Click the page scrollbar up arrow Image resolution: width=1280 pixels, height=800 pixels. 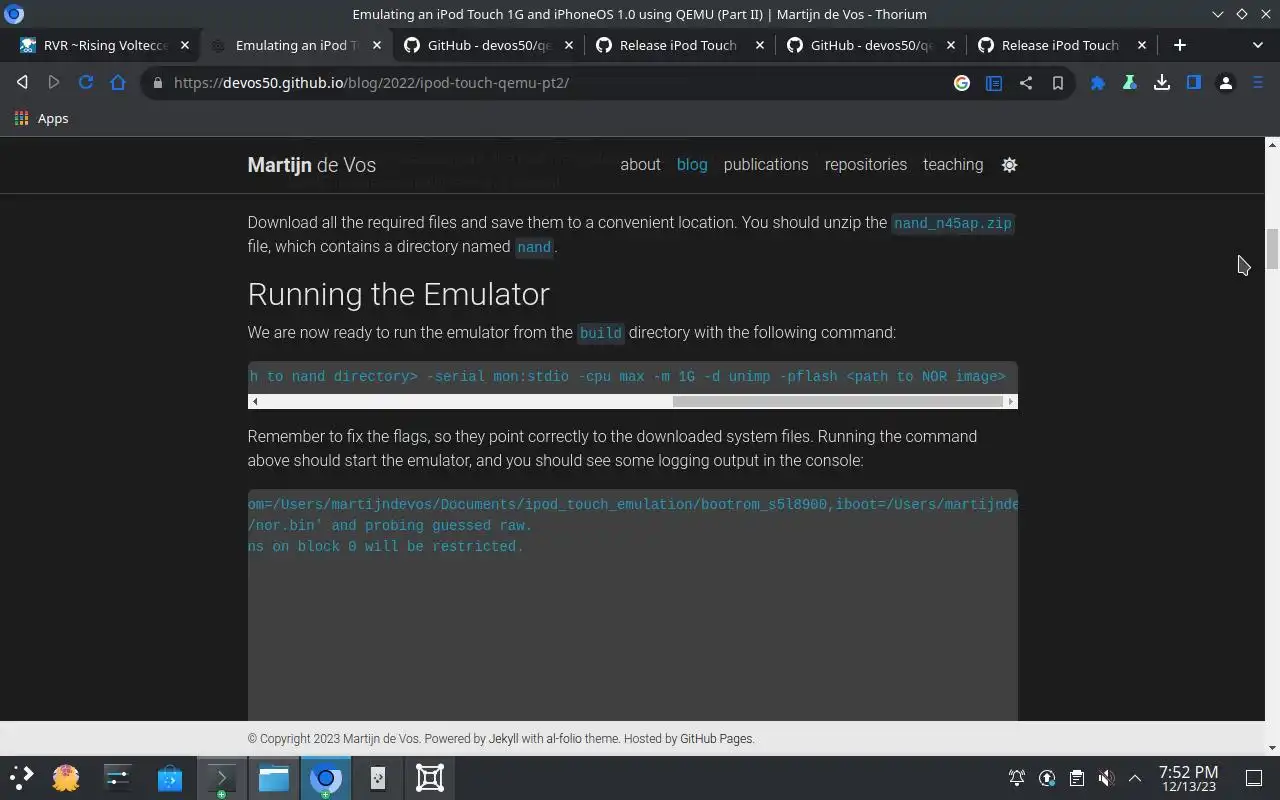pyautogui.click(x=1272, y=145)
